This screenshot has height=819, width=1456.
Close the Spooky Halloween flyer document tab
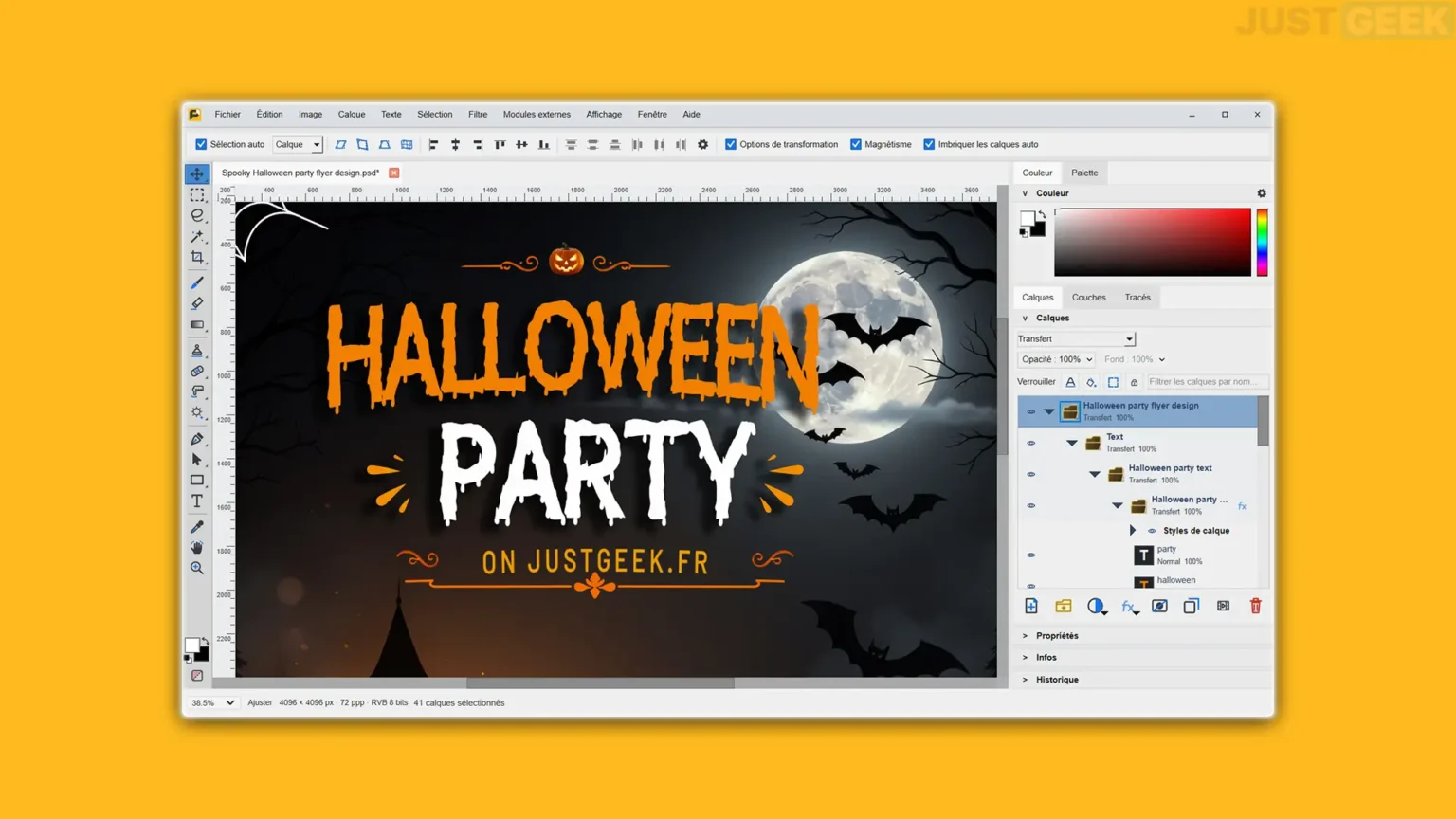[394, 173]
